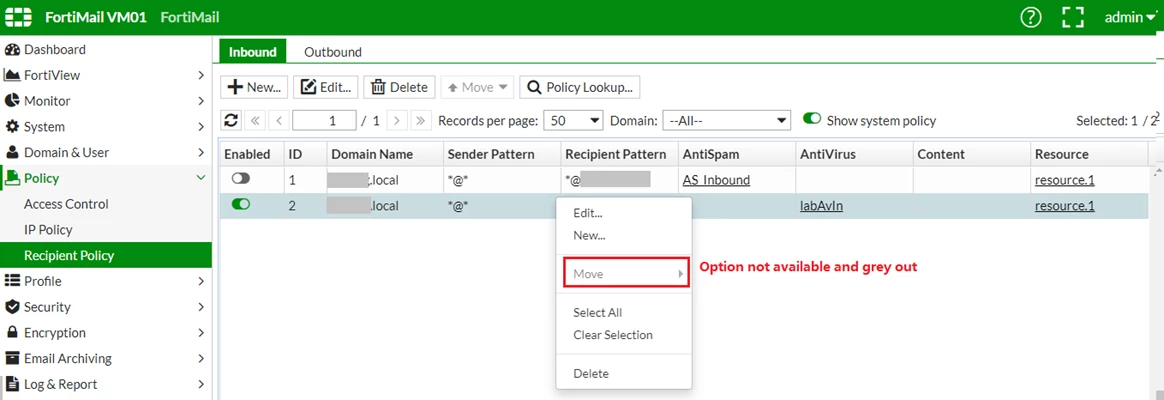Switch to the Outbound tab
1164x400 pixels.
[x=333, y=52]
